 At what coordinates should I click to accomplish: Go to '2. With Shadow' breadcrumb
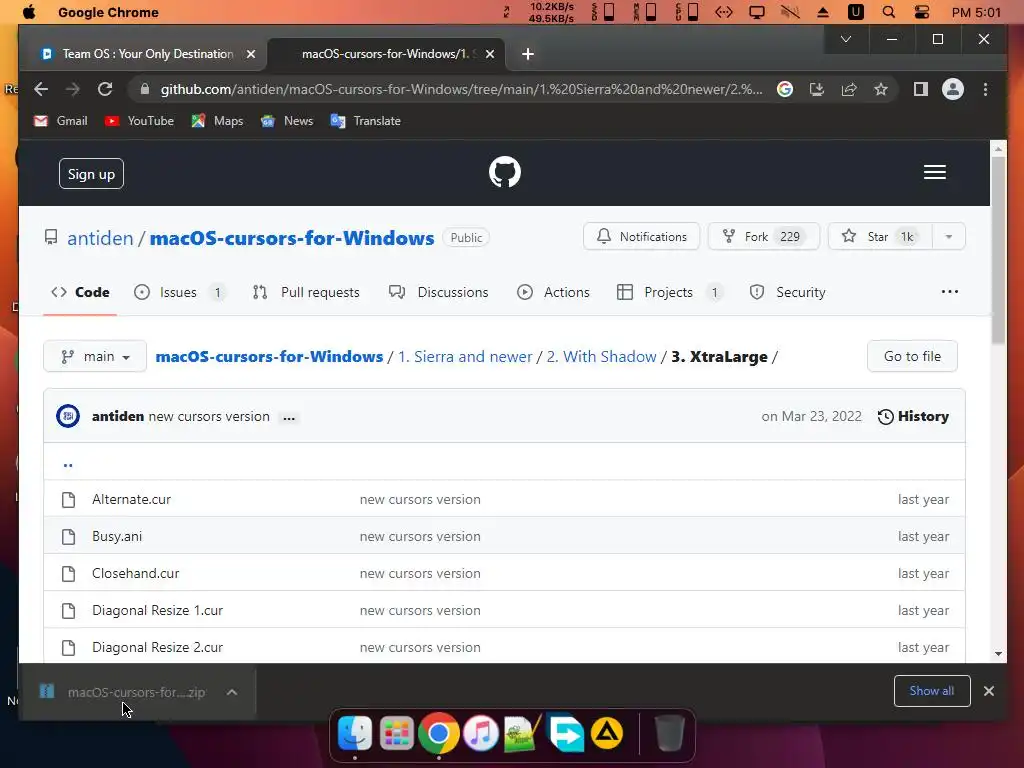[x=601, y=357]
